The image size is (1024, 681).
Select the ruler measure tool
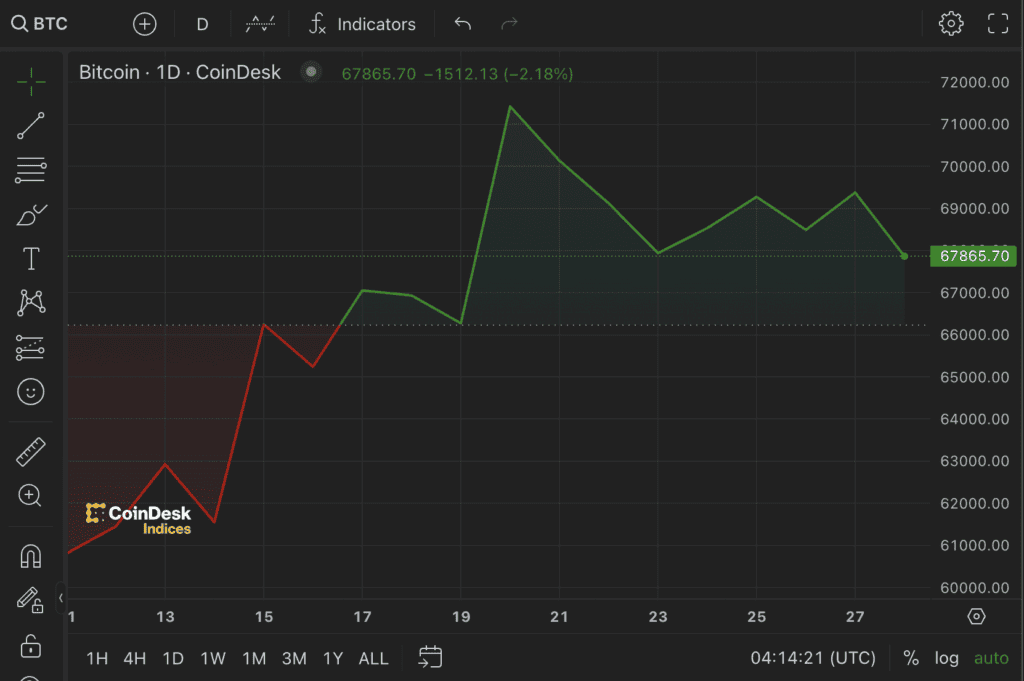[31, 452]
